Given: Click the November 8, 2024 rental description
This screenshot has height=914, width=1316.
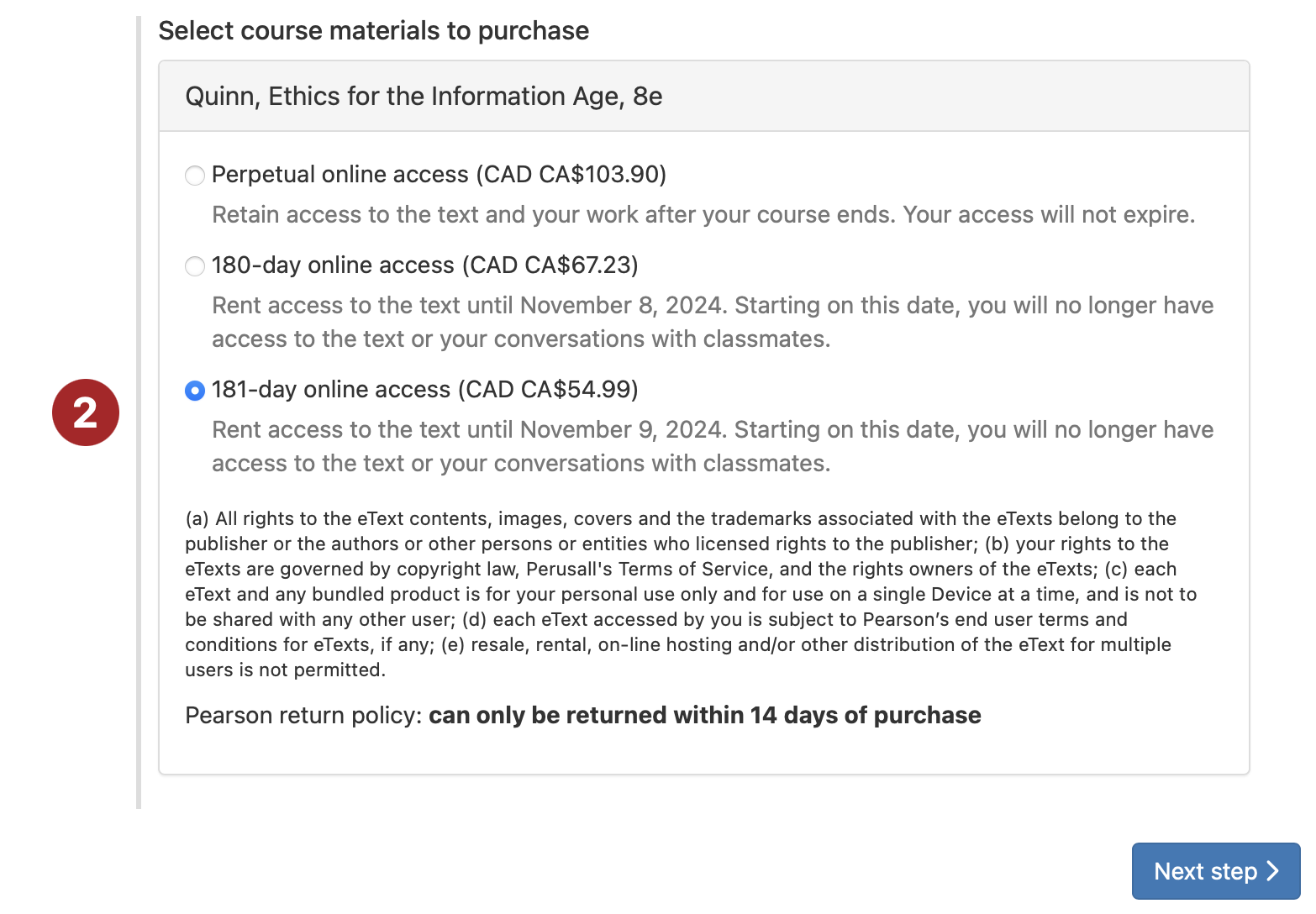Looking at the screenshot, I should (x=713, y=322).
